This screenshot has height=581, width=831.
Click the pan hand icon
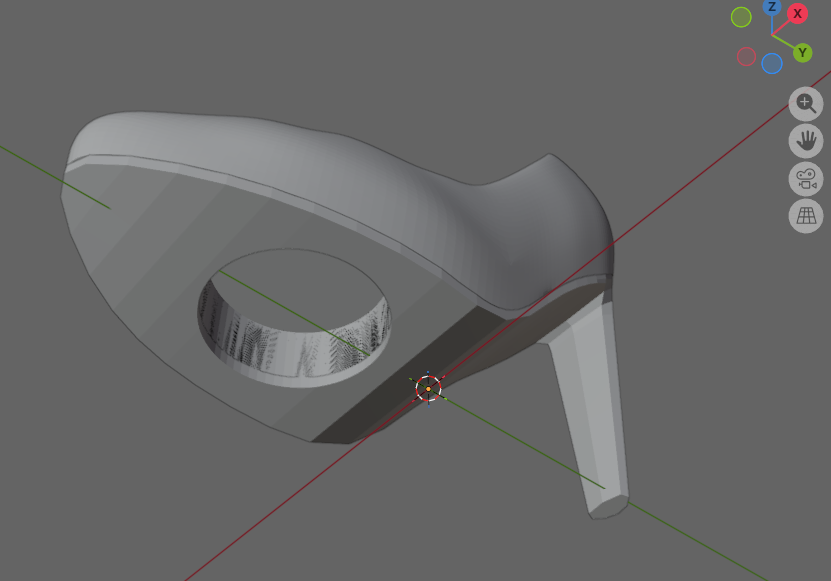806,141
